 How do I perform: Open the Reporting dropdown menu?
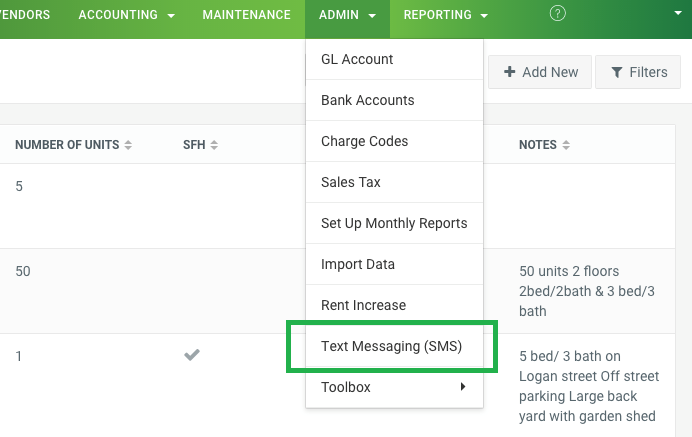tap(445, 15)
